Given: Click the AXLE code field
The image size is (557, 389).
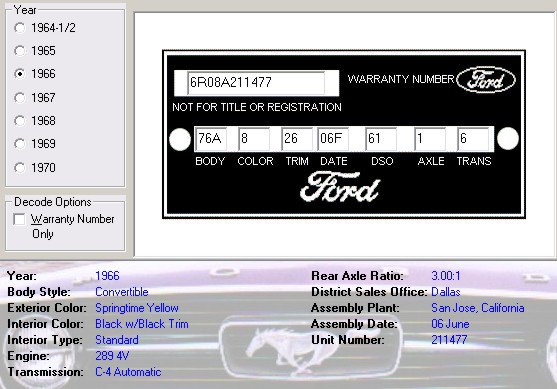Looking at the screenshot, I should [430, 139].
